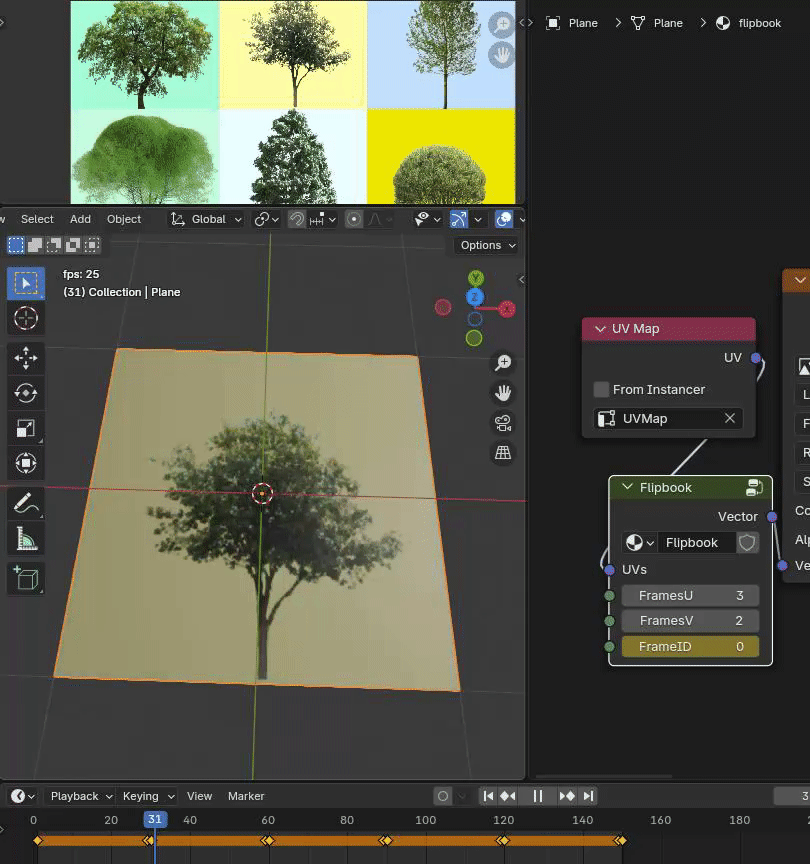This screenshot has width=810, height=864.
Task: Pause the animation playback
Action: pos(537,796)
